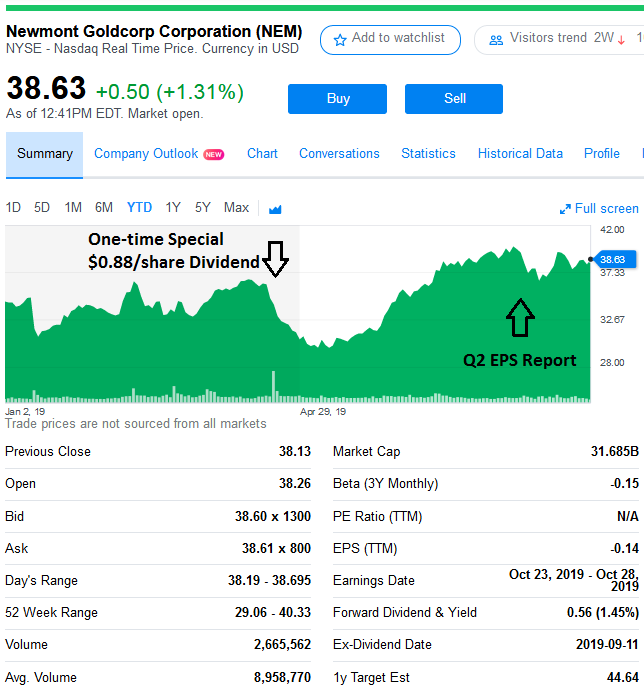
Task: Open the Conversations tab
Action: tap(339, 153)
